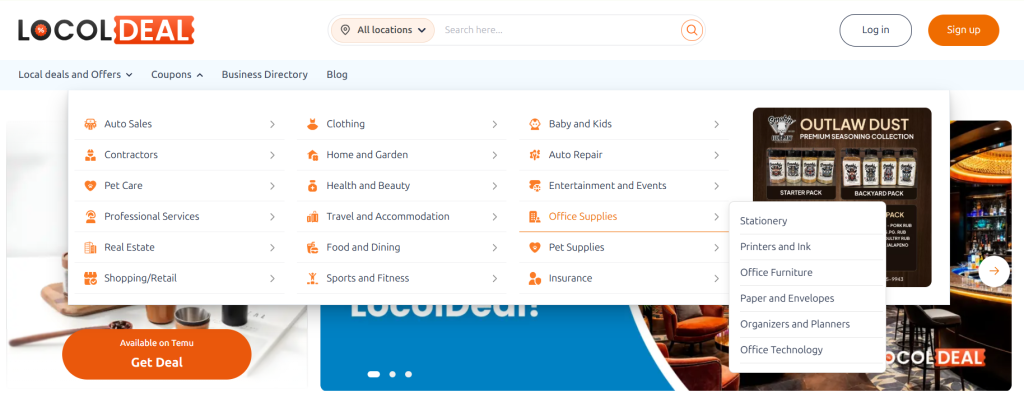Click the orange search magnifier icon

[691, 30]
